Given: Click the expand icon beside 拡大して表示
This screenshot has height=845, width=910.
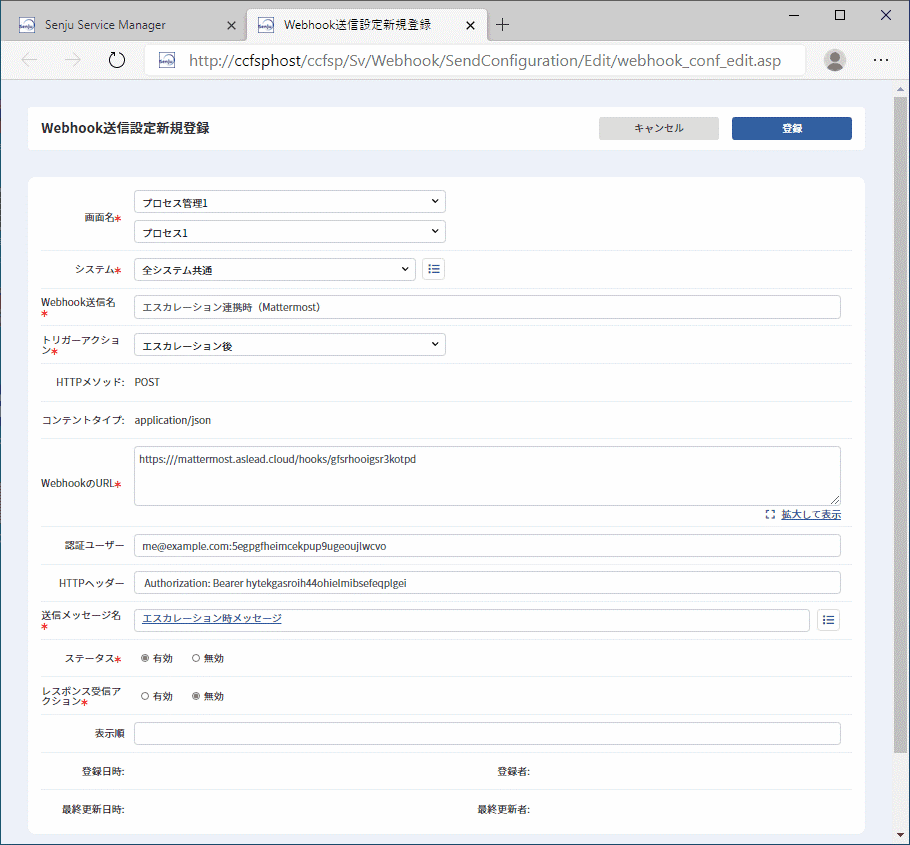Looking at the screenshot, I should (x=770, y=515).
